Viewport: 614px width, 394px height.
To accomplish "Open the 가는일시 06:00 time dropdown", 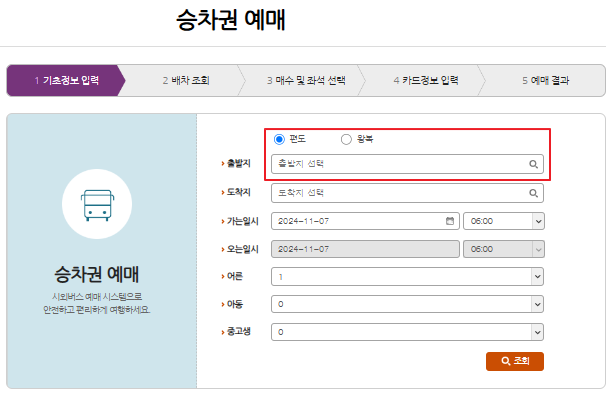I will point(504,221).
